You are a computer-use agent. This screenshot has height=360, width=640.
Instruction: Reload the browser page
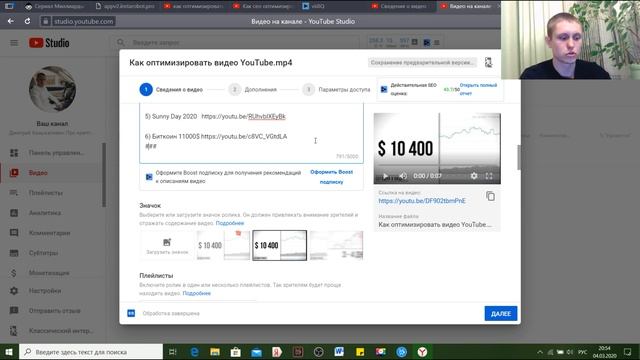[27, 21]
